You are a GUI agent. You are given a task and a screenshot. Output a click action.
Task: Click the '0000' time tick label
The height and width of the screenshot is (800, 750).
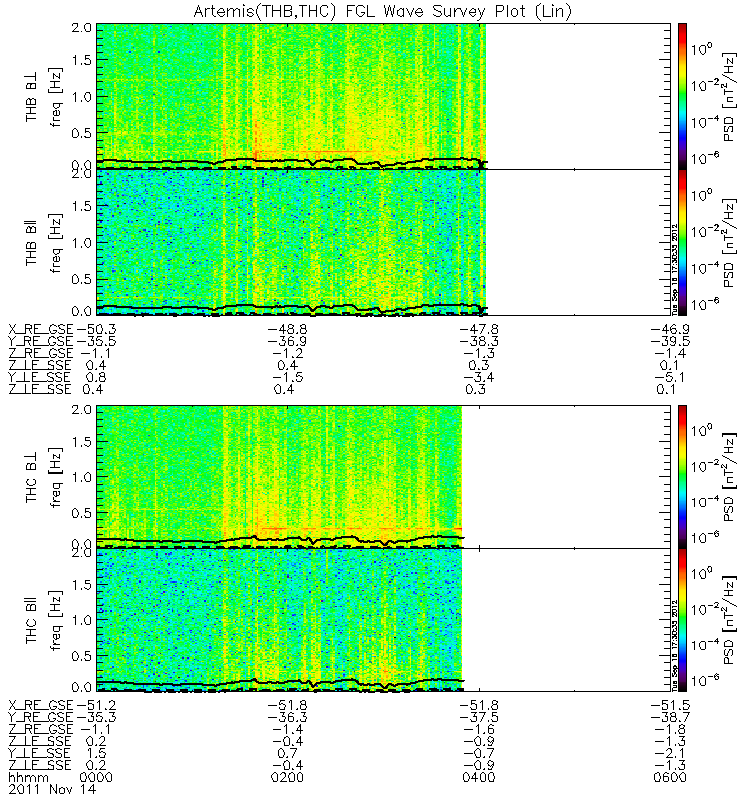(x=96, y=778)
